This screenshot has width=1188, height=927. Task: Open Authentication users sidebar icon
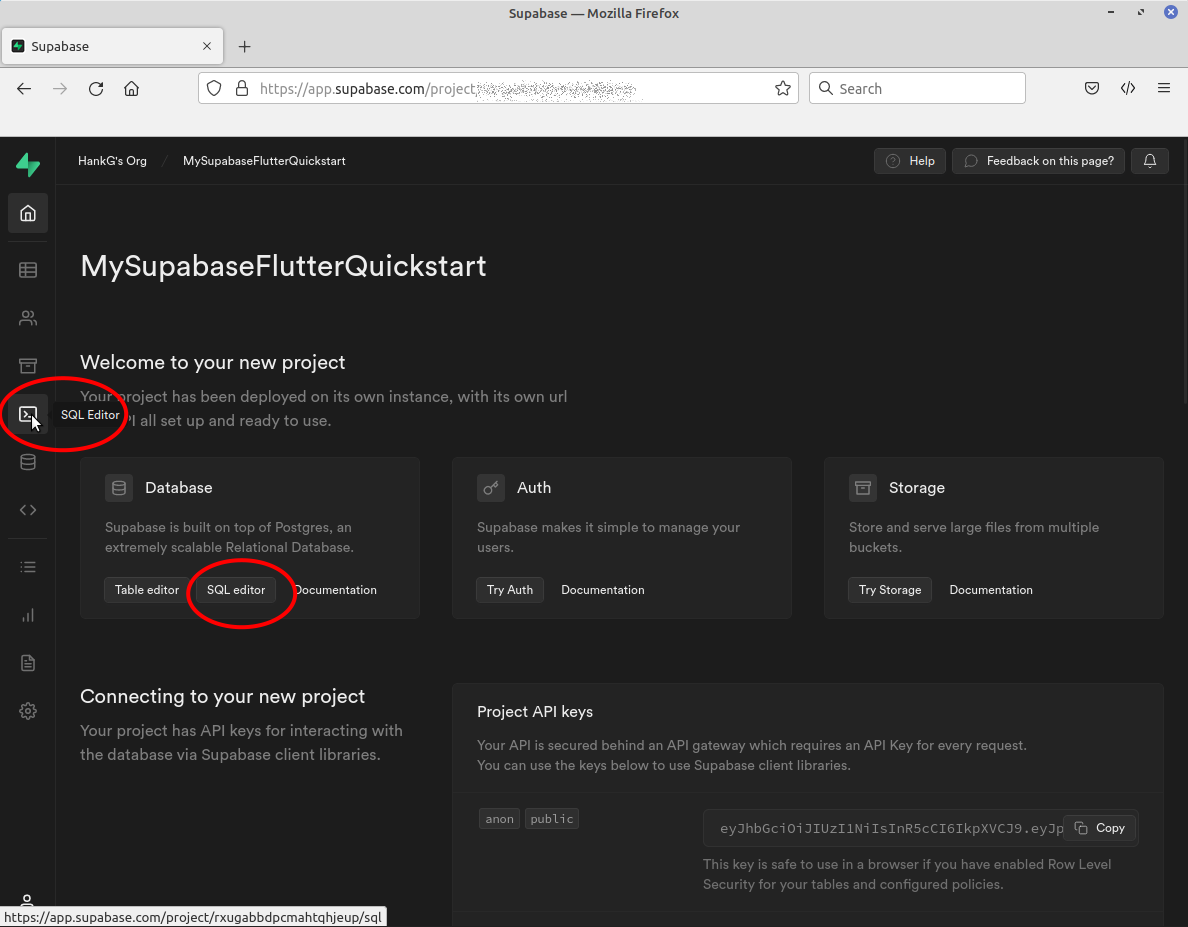pyautogui.click(x=28, y=318)
